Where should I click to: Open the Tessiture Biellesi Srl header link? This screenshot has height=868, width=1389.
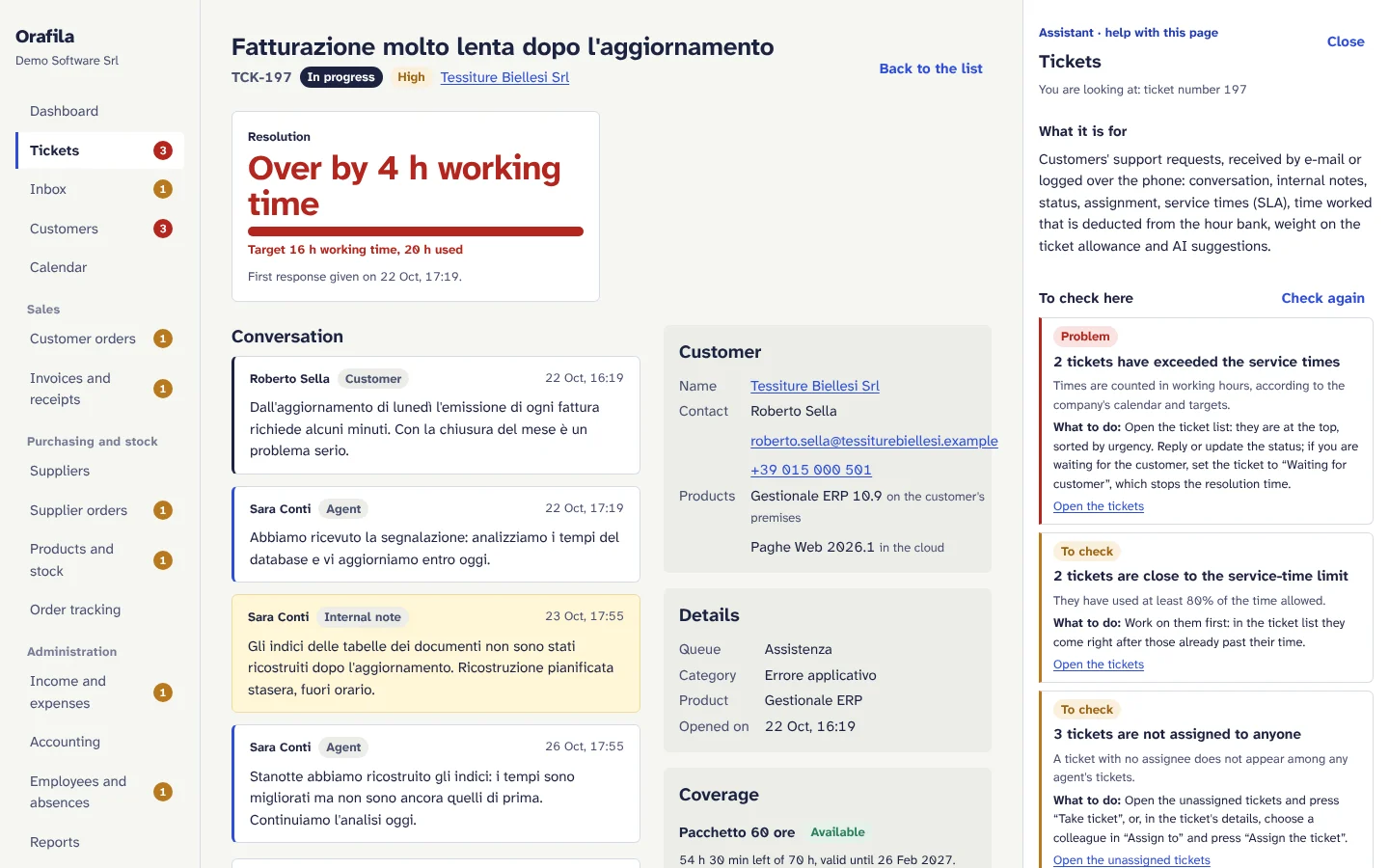pos(504,77)
